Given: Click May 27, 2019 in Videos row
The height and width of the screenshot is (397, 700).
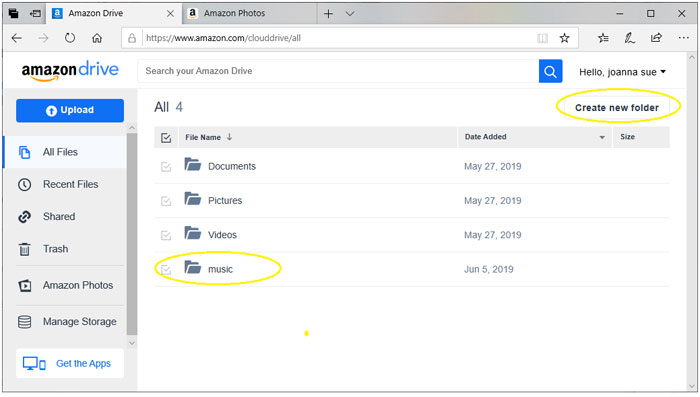Looking at the screenshot, I should (x=492, y=235).
